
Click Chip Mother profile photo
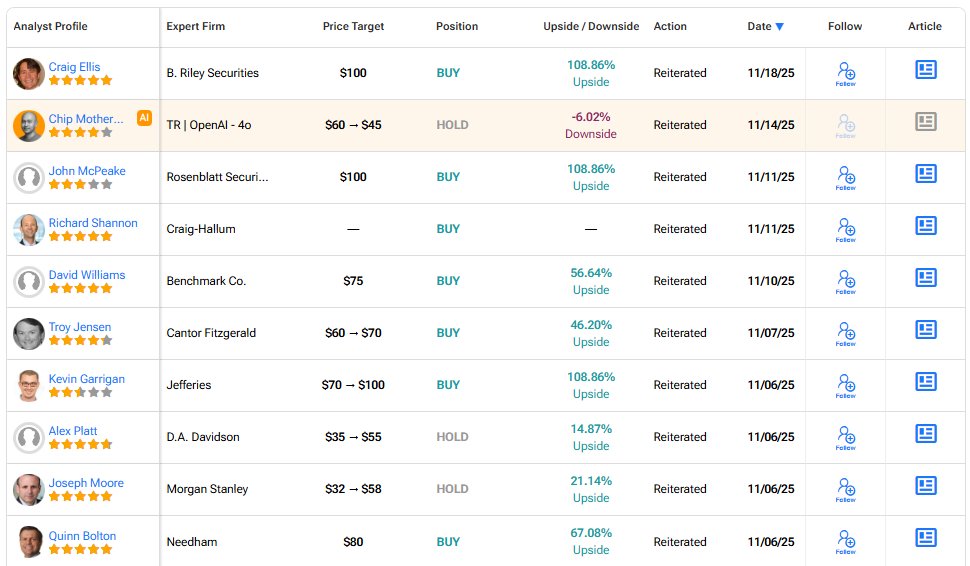28,126
